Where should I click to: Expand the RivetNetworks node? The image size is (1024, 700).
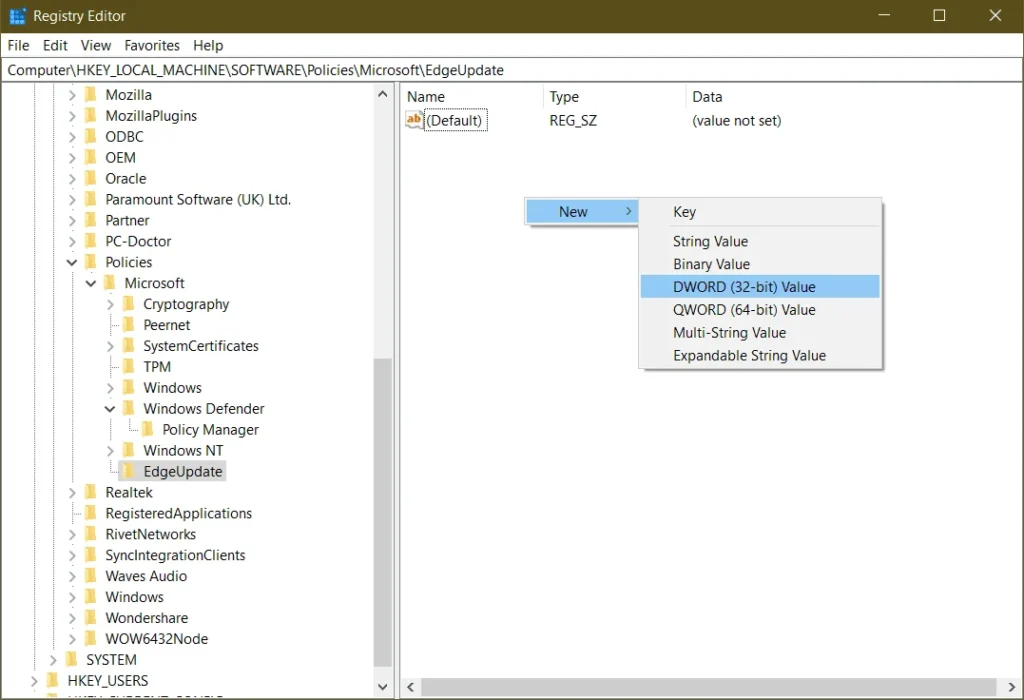pyautogui.click(x=72, y=534)
